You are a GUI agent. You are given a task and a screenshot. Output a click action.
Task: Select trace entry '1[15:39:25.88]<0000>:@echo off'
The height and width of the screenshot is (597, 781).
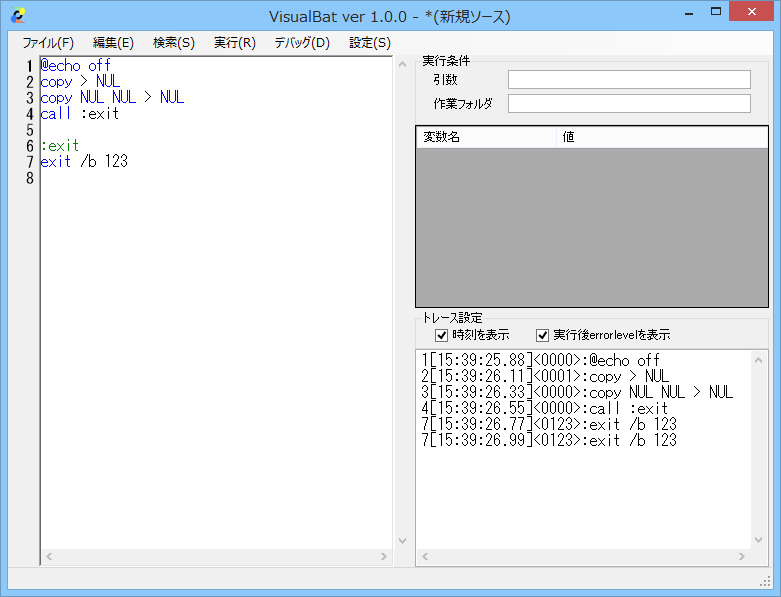540,360
